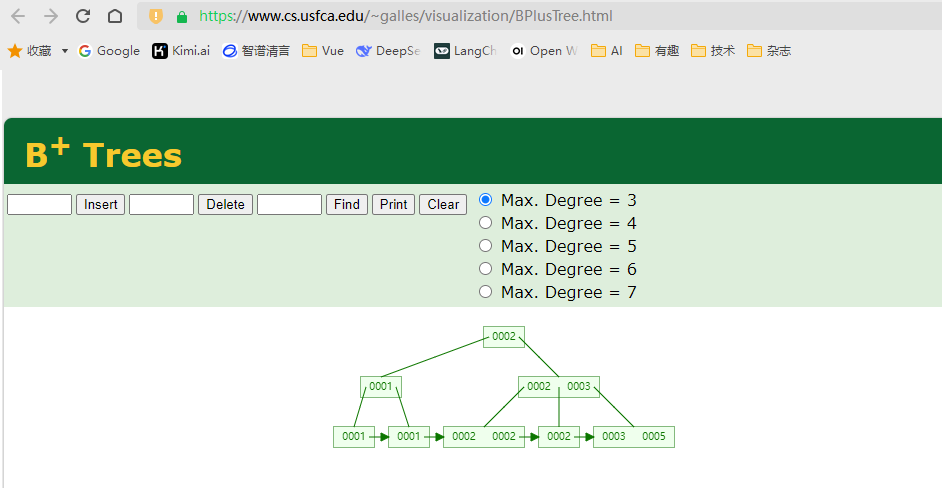
Task: Click the B+ Trees page heading
Action: coord(103,153)
